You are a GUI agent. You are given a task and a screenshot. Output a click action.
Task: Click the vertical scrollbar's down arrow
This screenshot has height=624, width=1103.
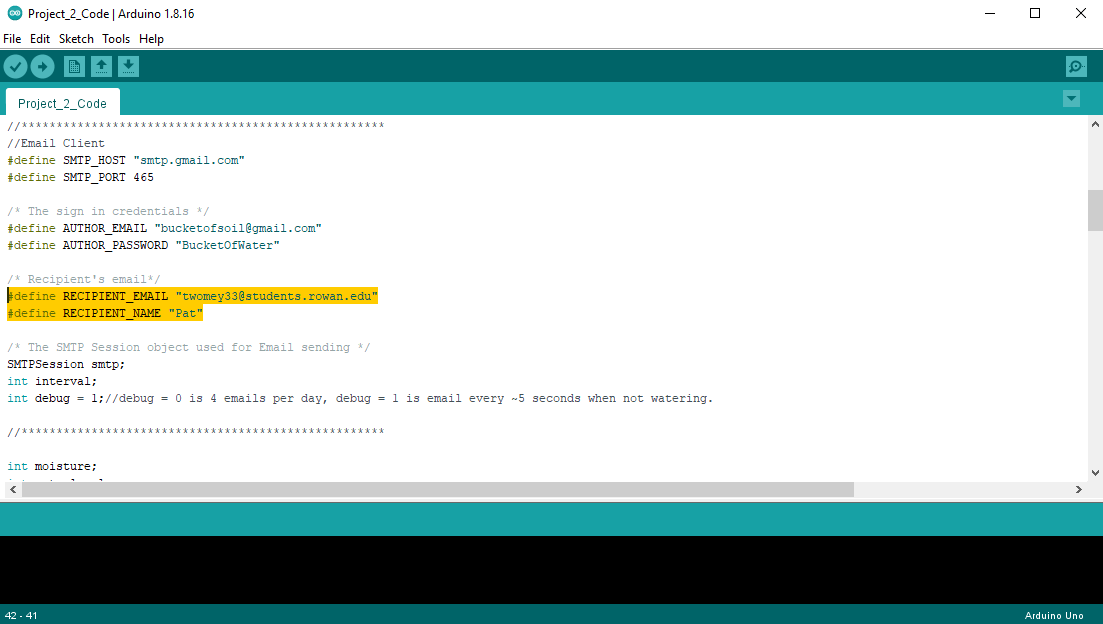pyautogui.click(x=1095, y=471)
